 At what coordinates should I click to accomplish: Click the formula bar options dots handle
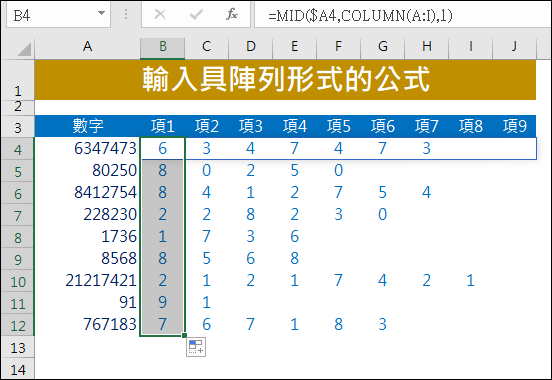[126, 14]
